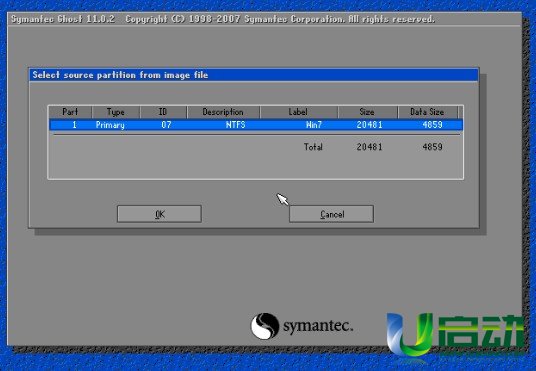Click the Description column header

223,112
